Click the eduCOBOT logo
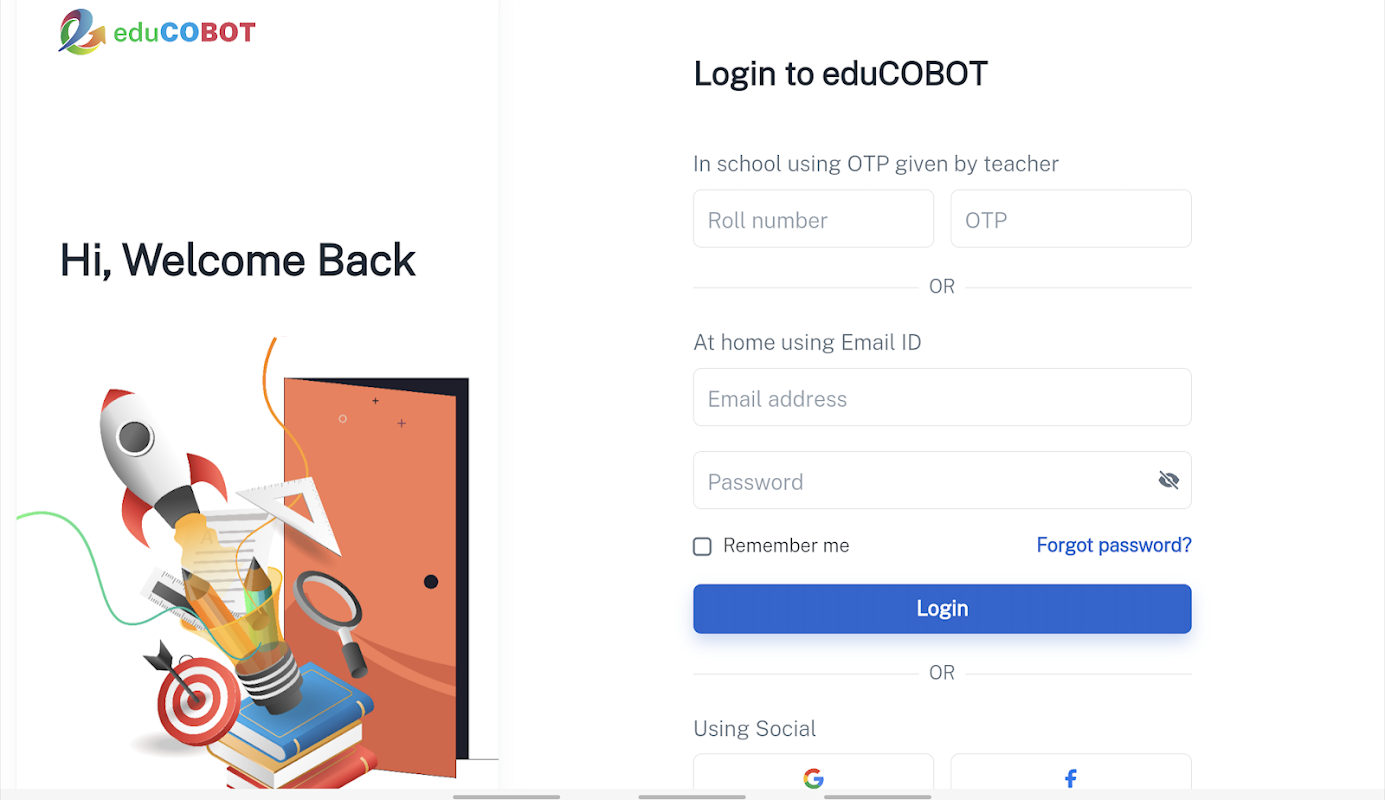 click(157, 32)
